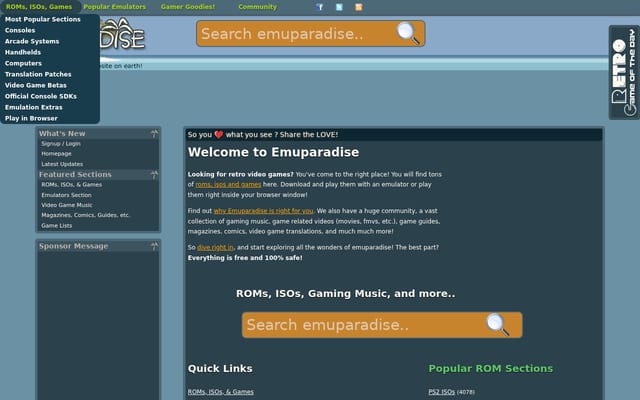640x400 pixels.
Task: Click the Emuparadise logo
Action: pos(122,34)
